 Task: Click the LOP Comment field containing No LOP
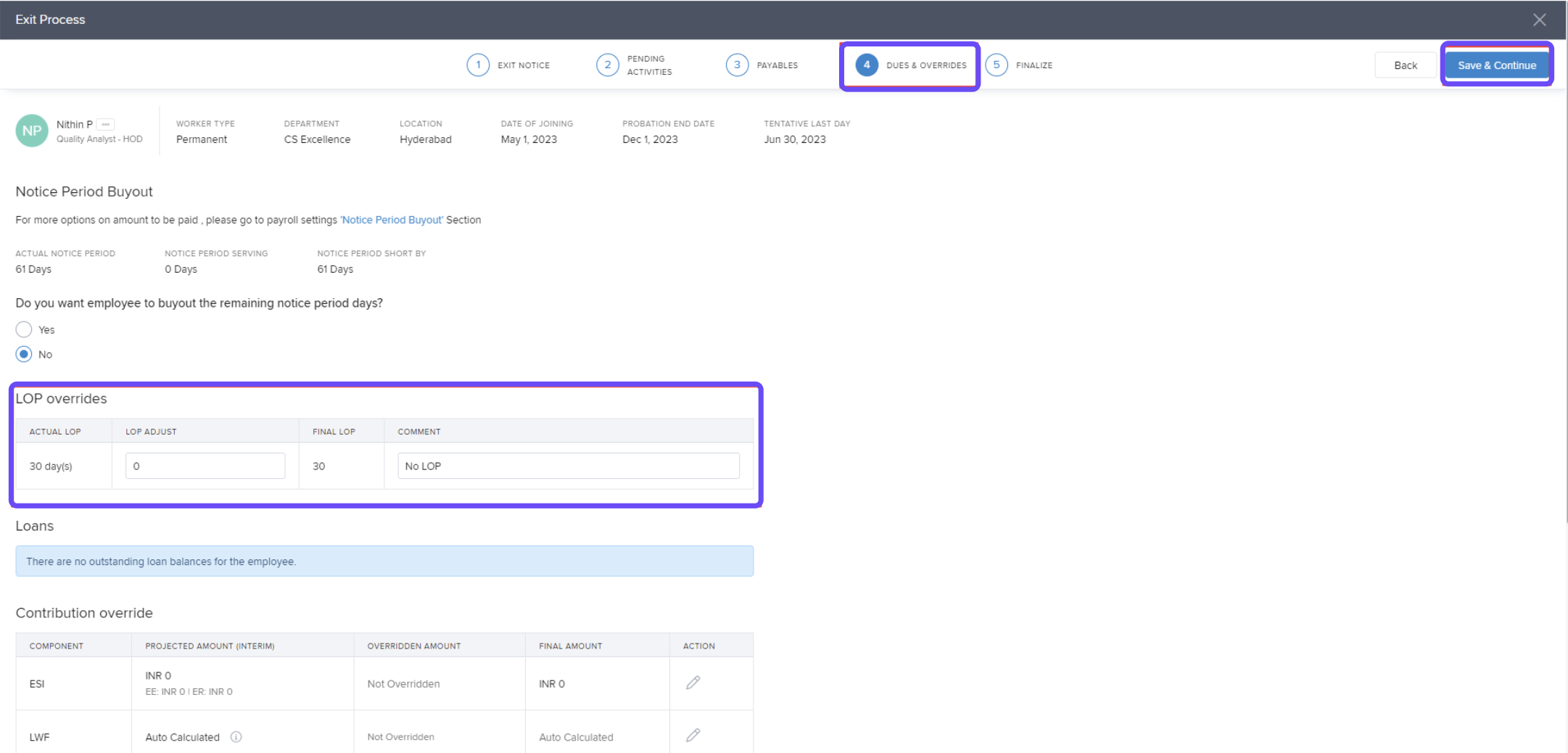pyautogui.click(x=568, y=466)
